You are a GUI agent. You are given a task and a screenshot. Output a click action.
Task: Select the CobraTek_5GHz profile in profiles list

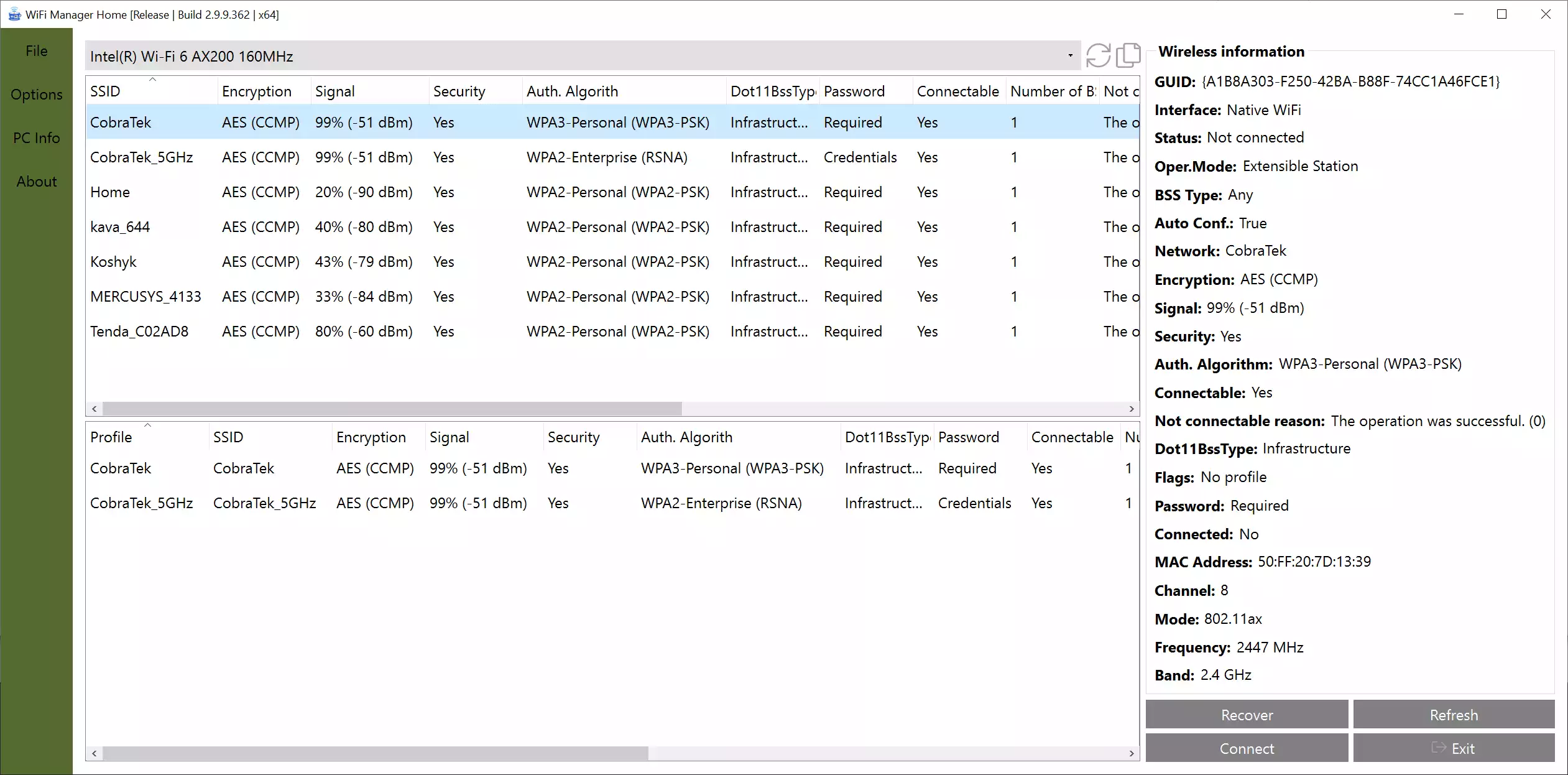tap(612, 503)
